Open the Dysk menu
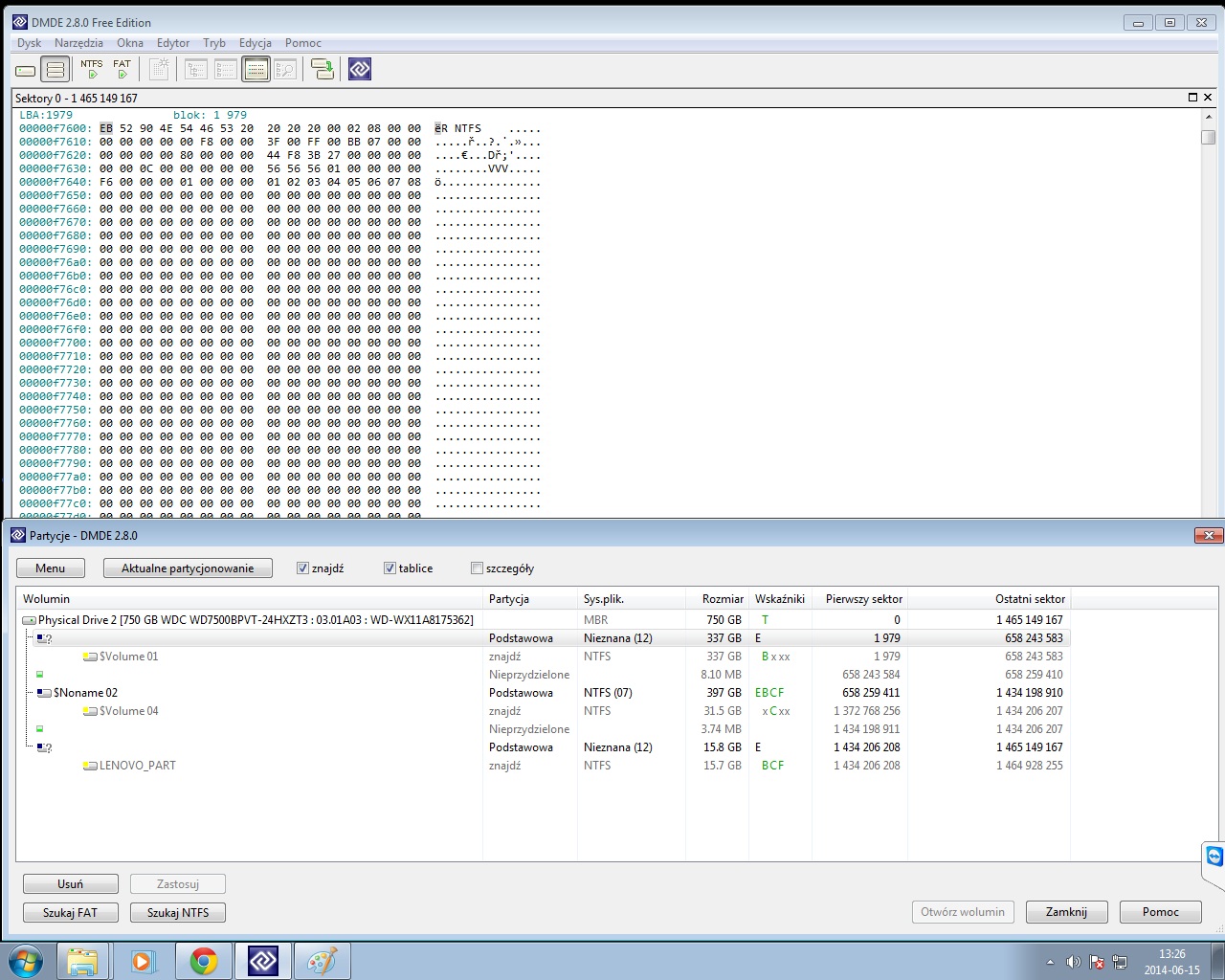1225x980 pixels. click(x=29, y=43)
